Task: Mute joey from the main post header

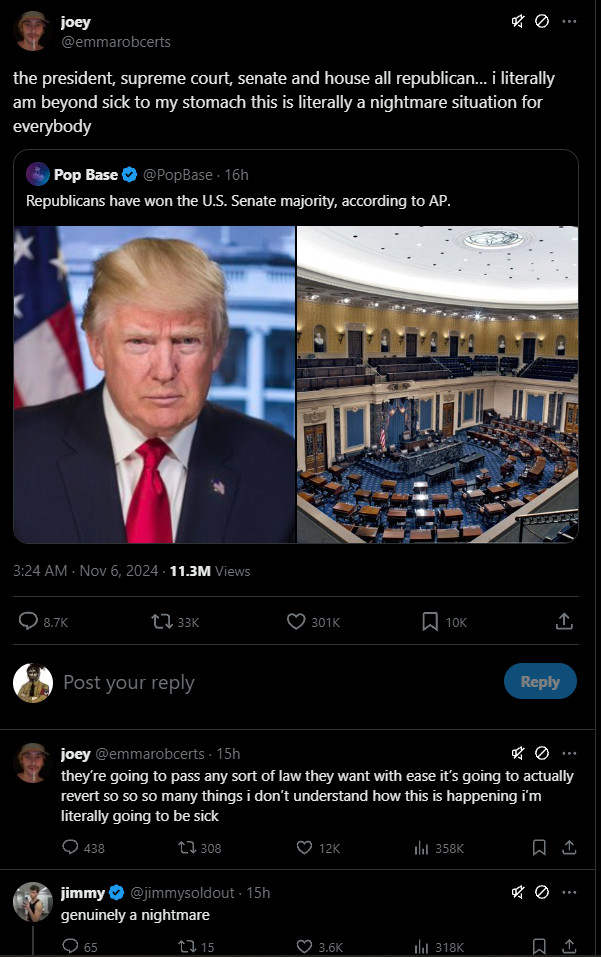Action: [x=517, y=21]
